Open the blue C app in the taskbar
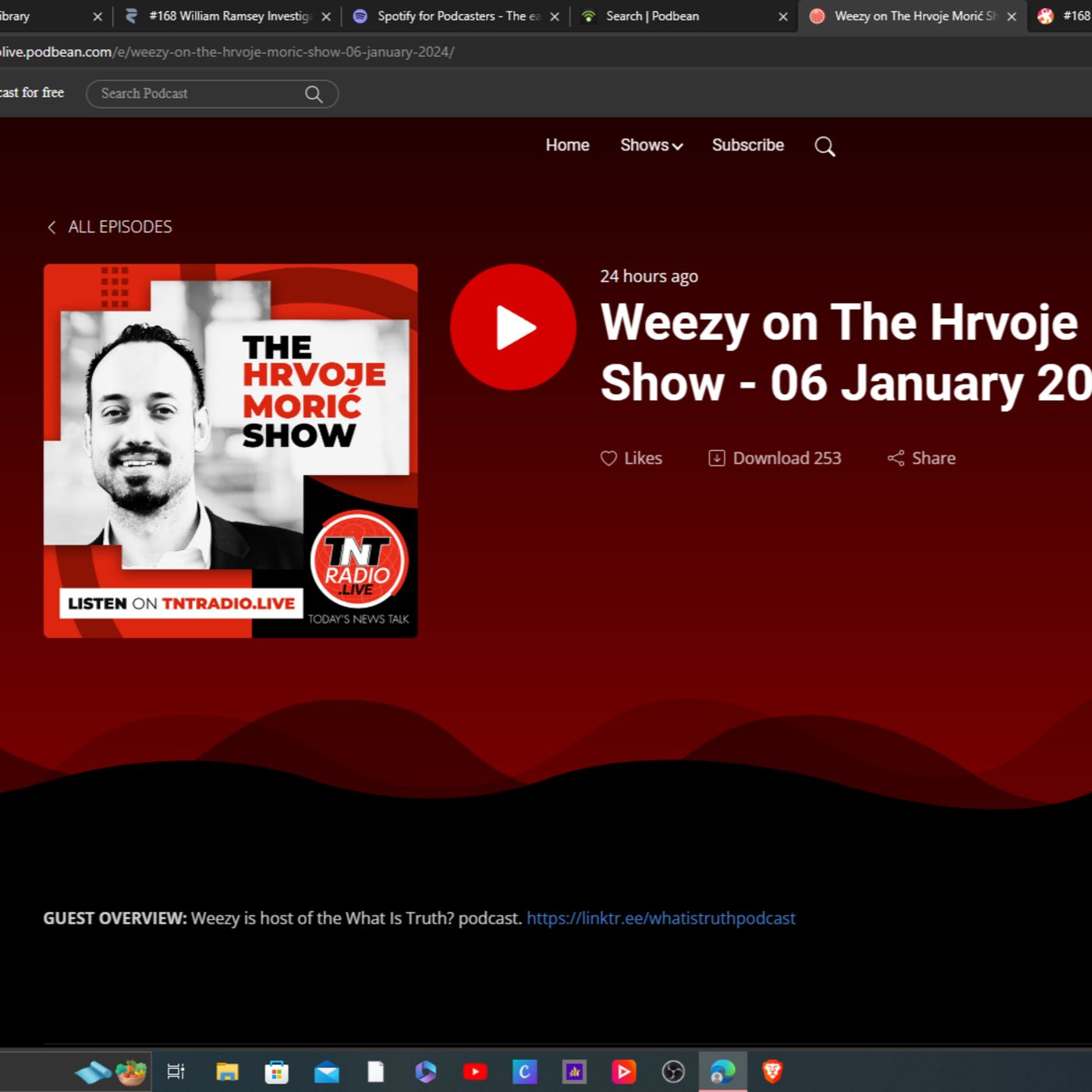 click(524, 1072)
